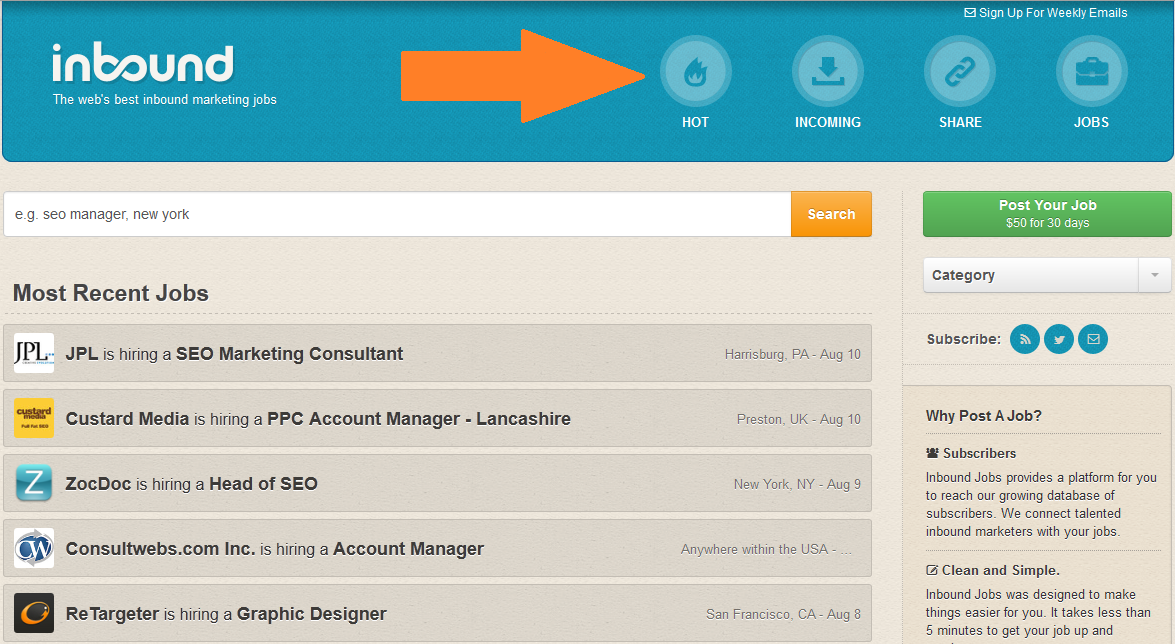Subscribe via the email envelope icon
The width and height of the screenshot is (1175, 644).
pyautogui.click(x=1093, y=340)
